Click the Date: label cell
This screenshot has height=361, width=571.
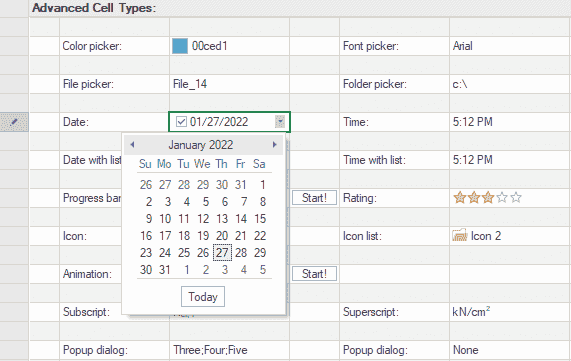click(114, 122)
